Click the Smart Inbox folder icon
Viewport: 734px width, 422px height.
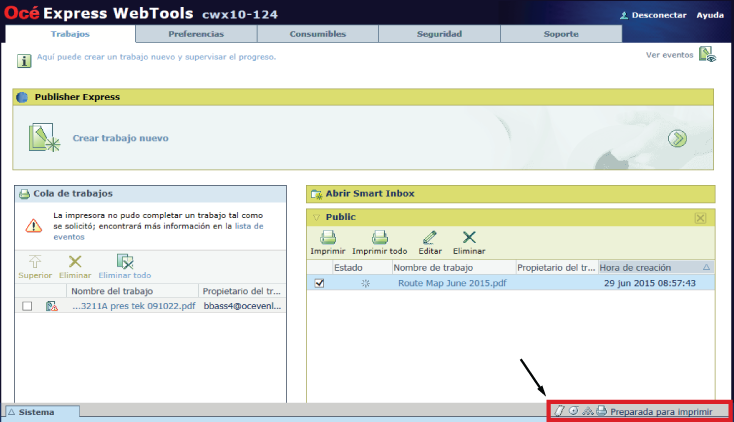[x=316, y=193]
